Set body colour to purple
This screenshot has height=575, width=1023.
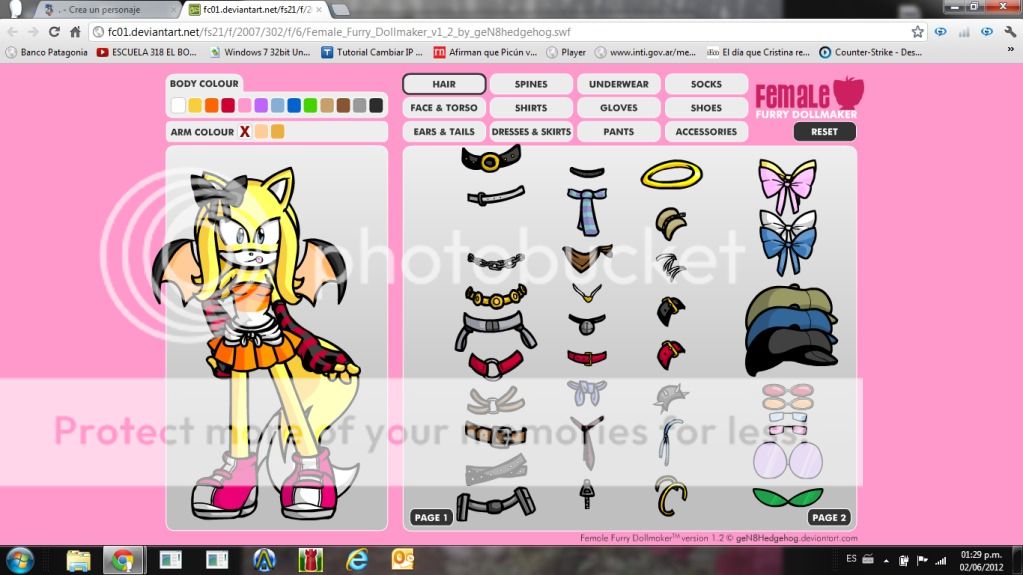[x=261, y=105]
